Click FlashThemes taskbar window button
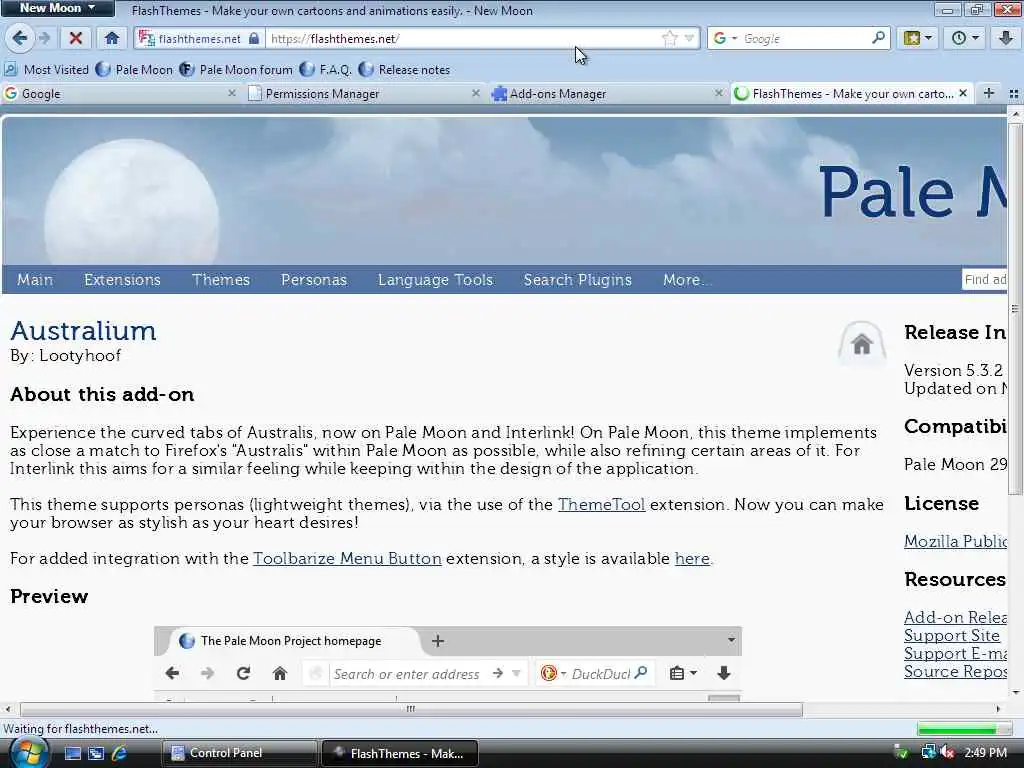1024x768 pixels. (400, 753)
